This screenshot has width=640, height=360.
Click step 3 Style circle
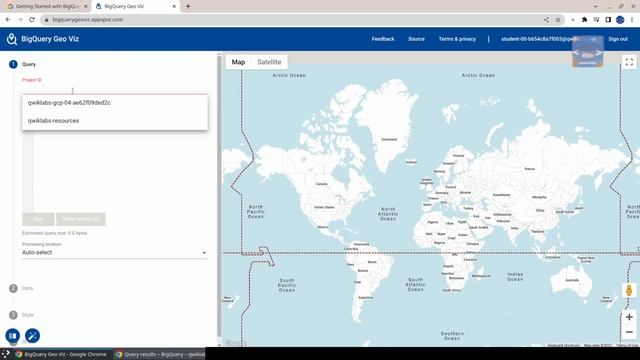pos(13,315)
